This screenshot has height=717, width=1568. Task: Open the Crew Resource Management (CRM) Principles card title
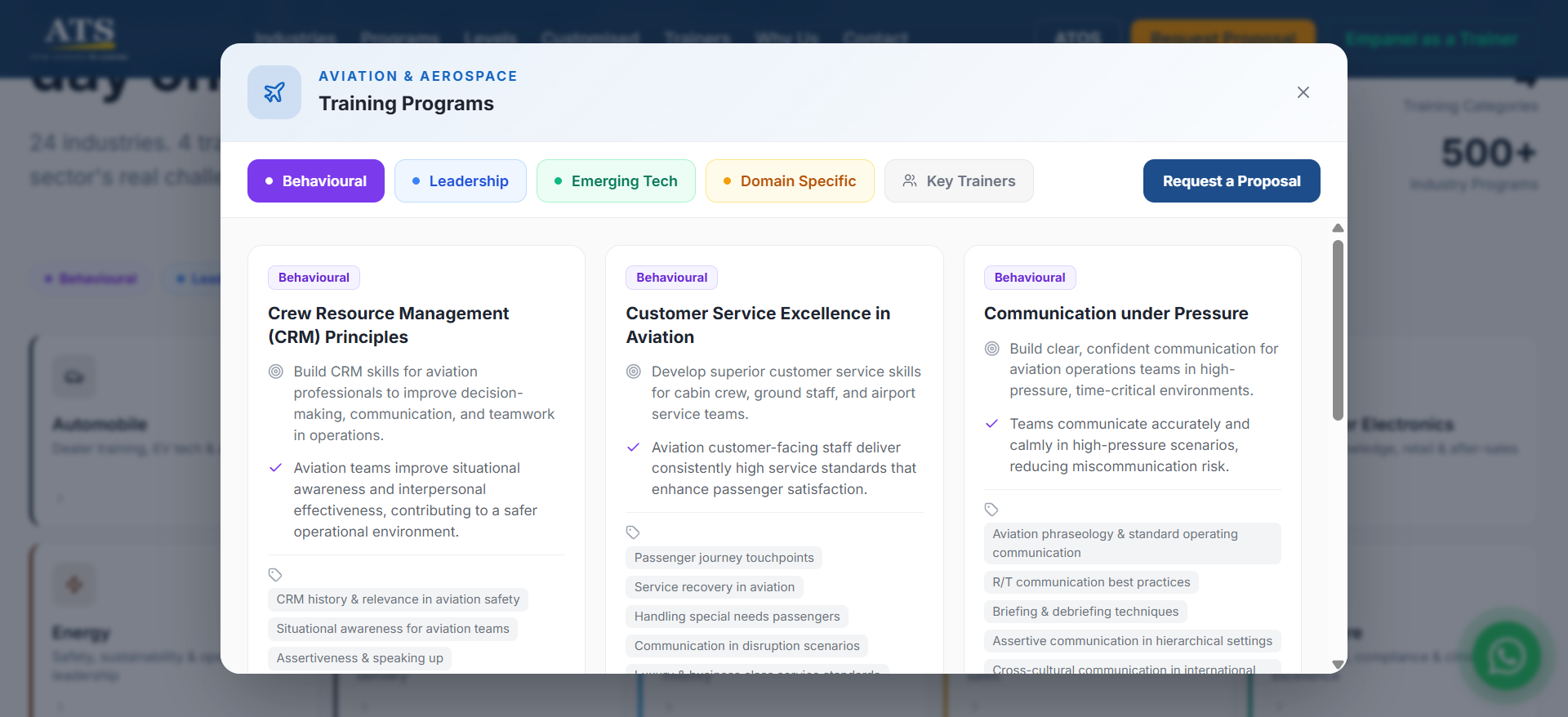(389, 325)
